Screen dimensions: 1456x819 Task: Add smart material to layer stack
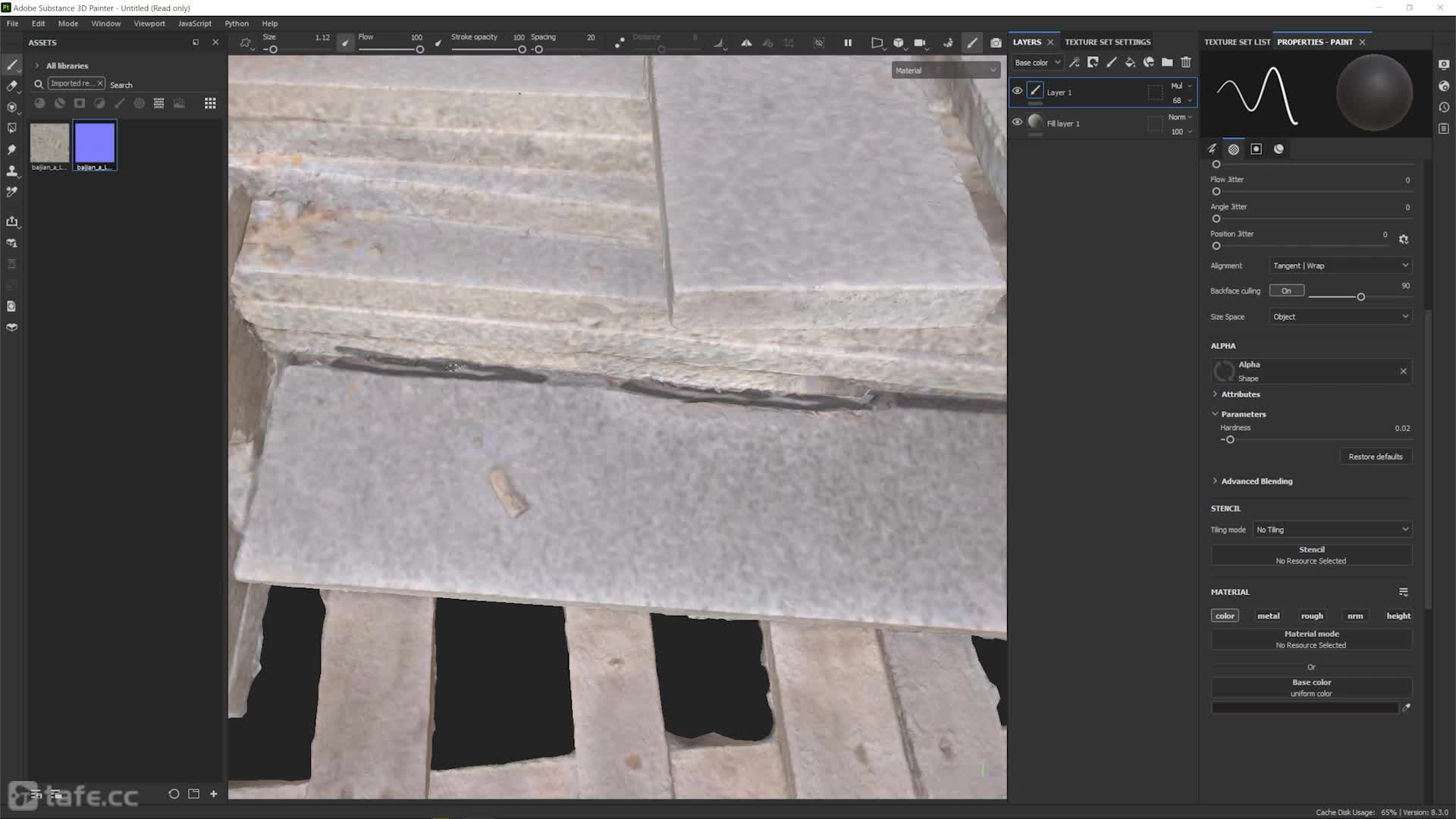[x=1149, y=62]
